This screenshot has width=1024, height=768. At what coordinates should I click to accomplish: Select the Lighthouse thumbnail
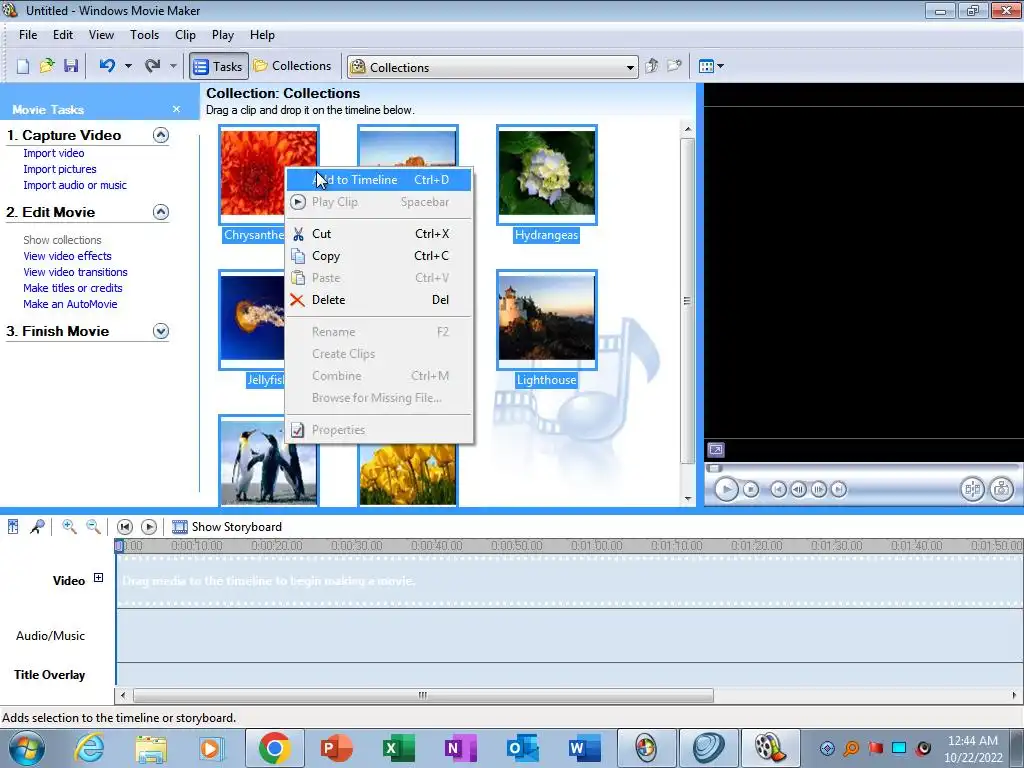click(547, 319)
